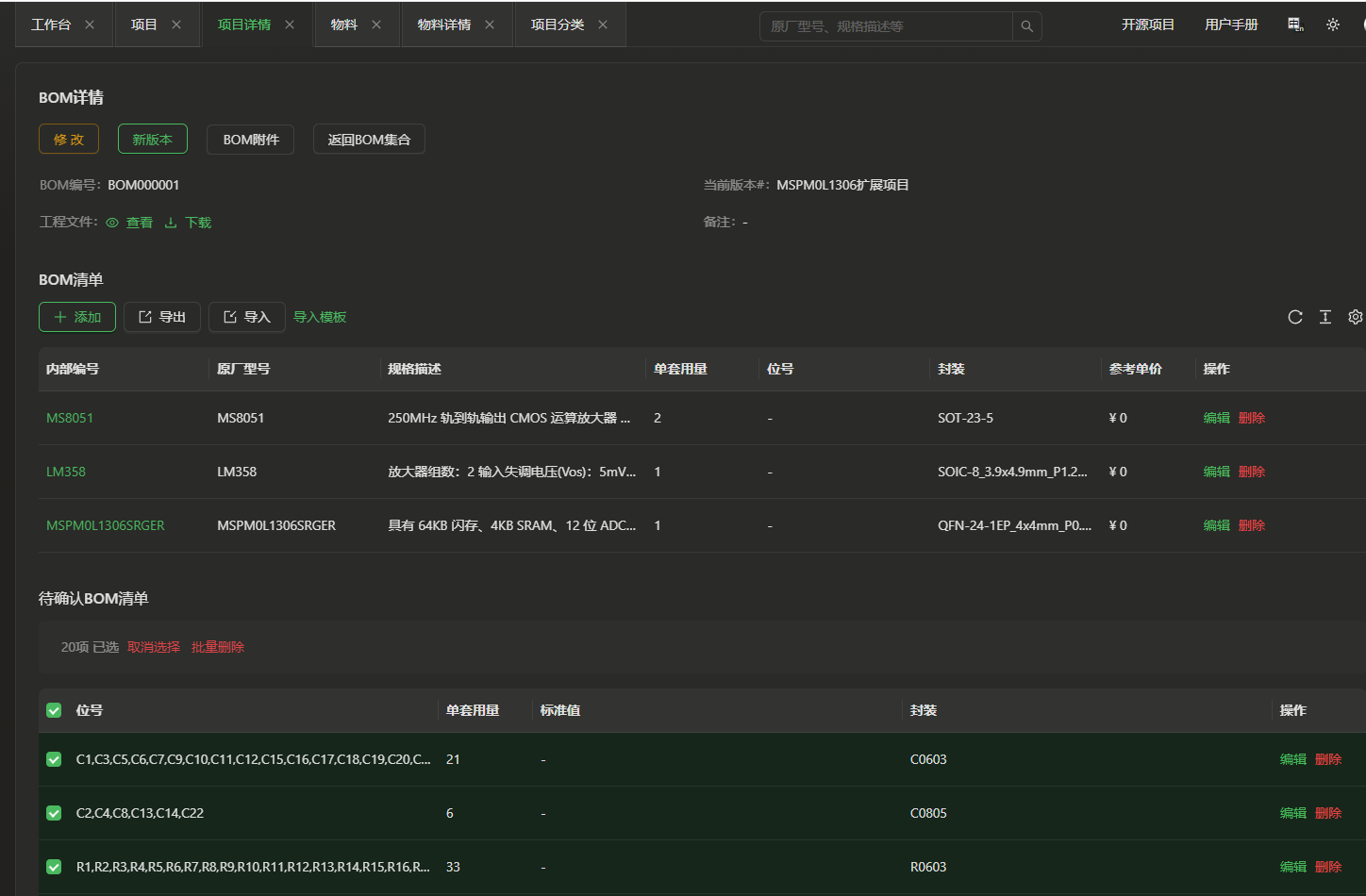Switch to the 工作台 tab
This screenshot has width=1366, height=896.
[51, 25]
